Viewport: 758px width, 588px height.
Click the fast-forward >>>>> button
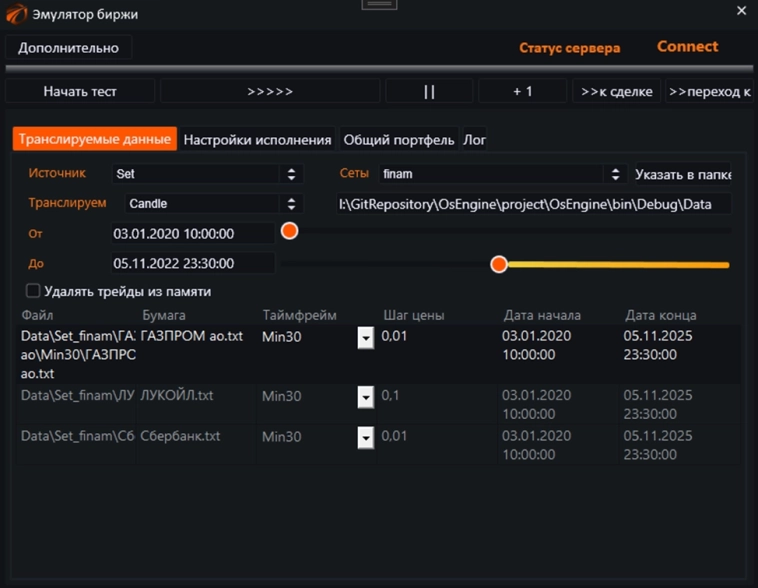pos(270,91)
